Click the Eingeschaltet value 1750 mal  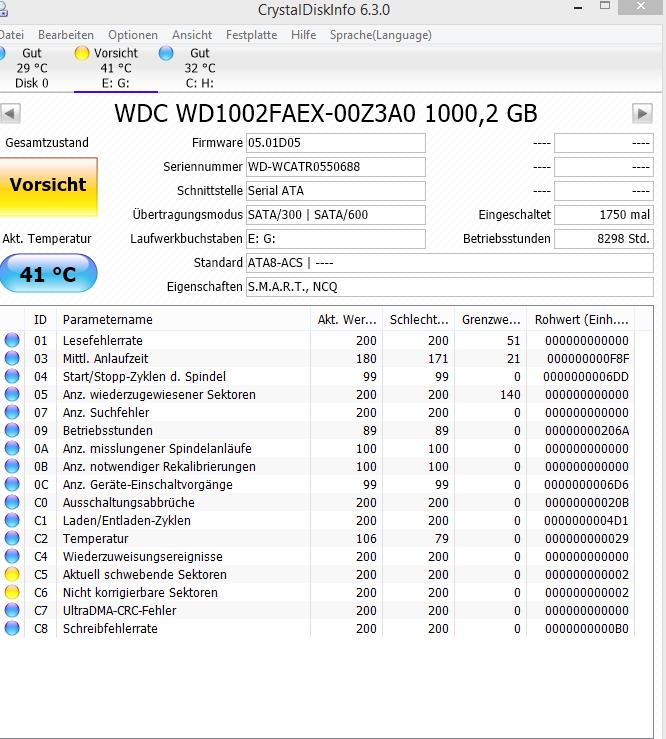pyautogui.click(x=604, y=215)
